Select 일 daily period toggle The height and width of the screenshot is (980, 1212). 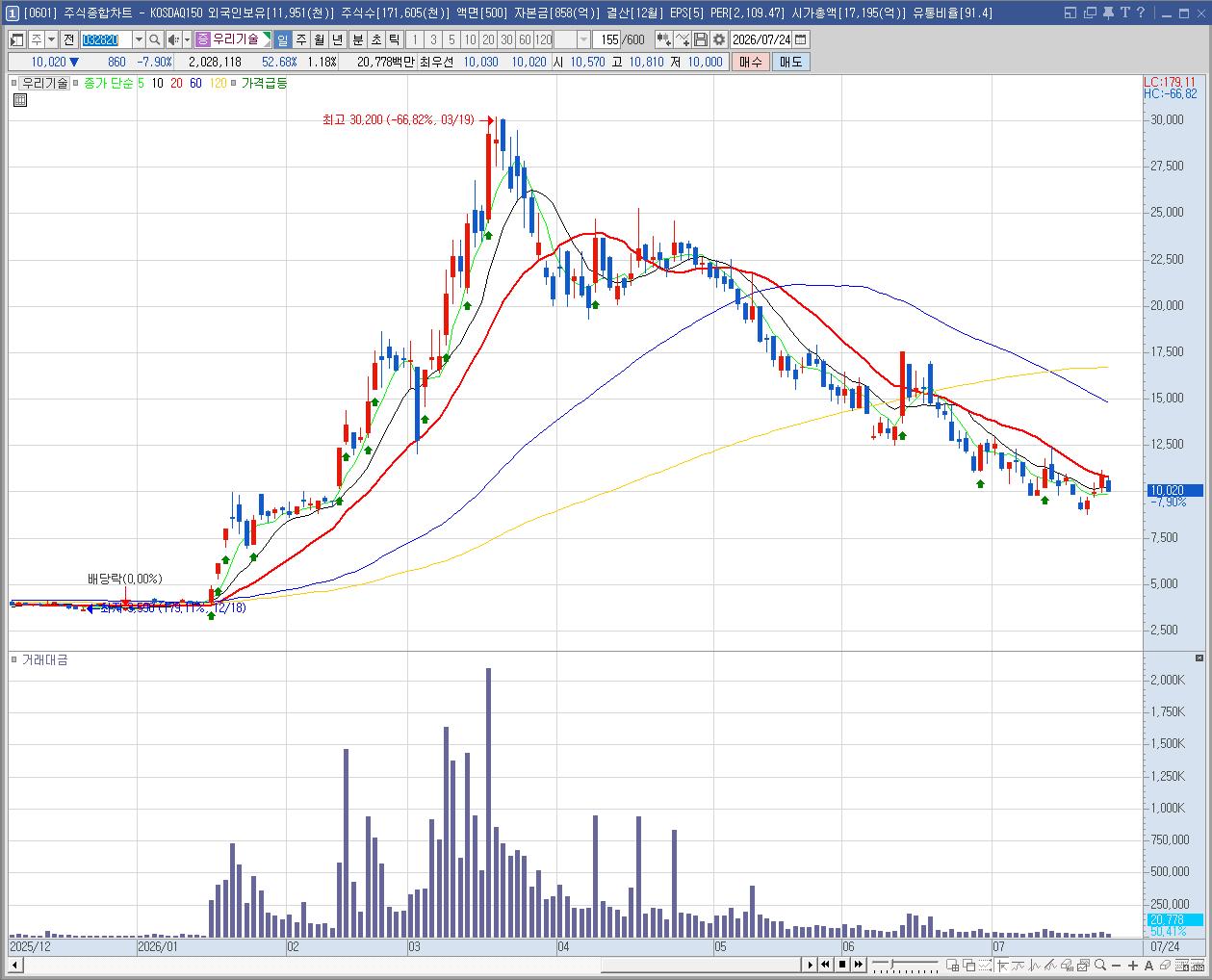coord(282,39)
